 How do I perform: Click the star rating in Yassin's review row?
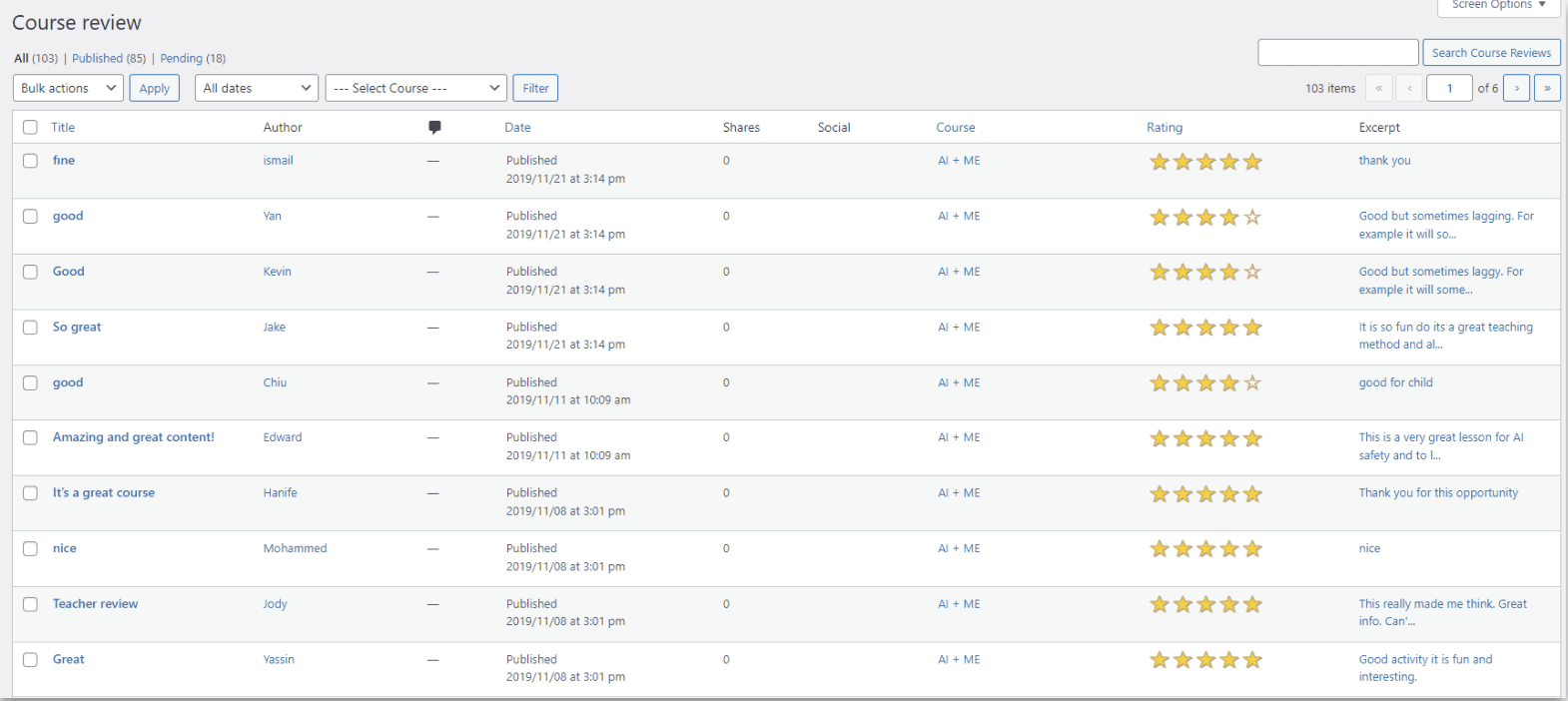pos(1205,660)
